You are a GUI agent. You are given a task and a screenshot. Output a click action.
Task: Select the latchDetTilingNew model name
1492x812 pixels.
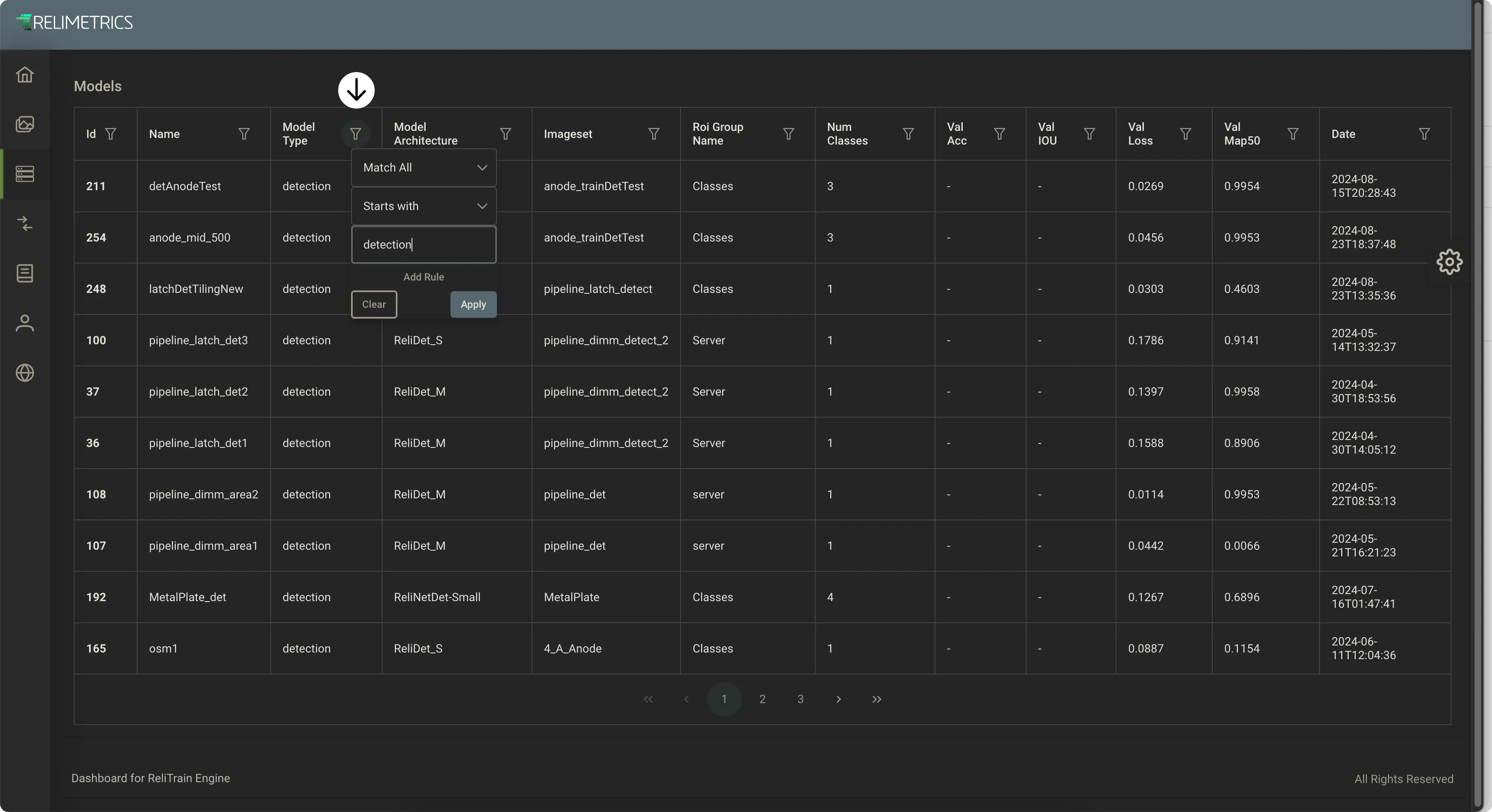click(196, 289)
